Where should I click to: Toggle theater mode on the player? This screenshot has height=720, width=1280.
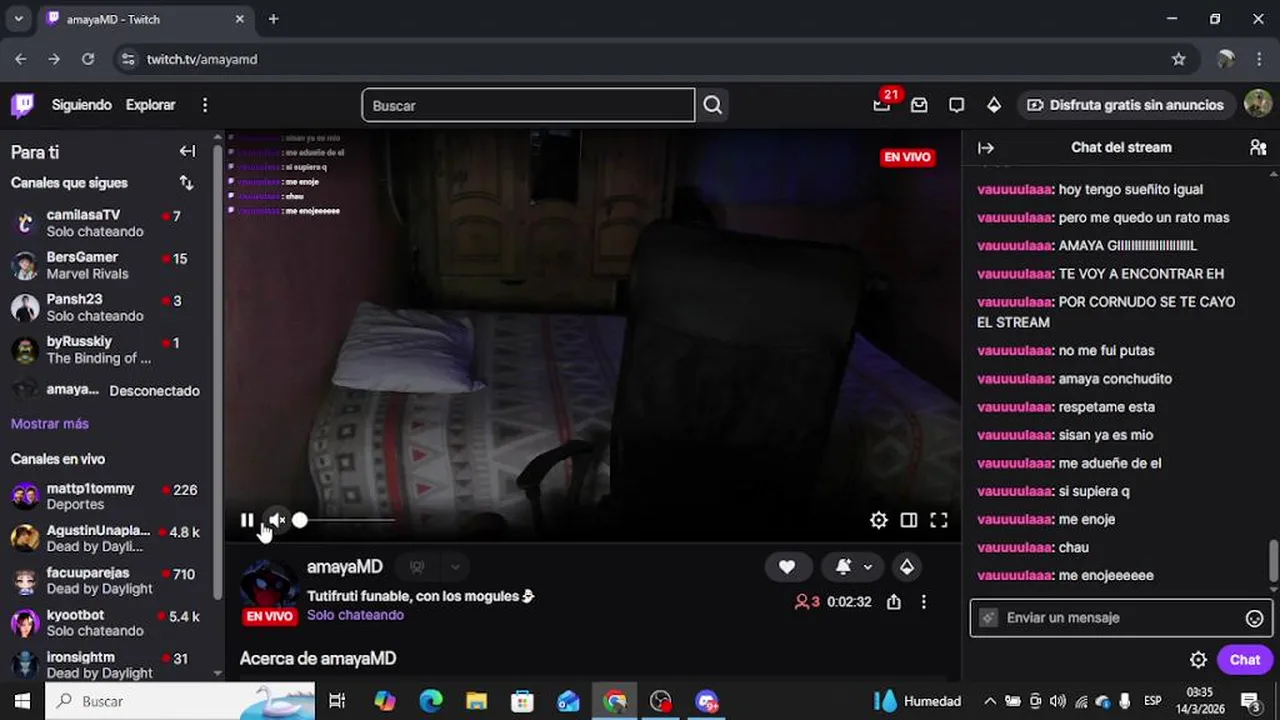pyautogui.click(x=908, y=520)
